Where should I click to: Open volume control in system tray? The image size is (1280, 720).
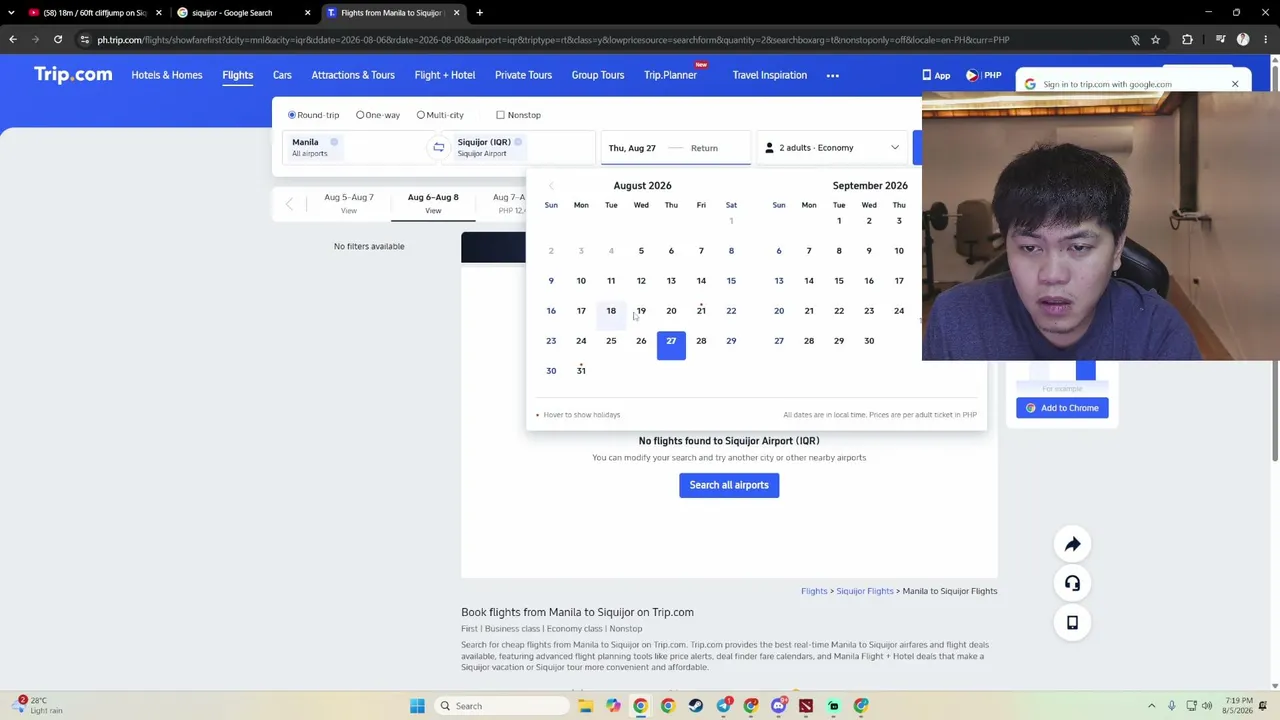tap(1207, 706)
